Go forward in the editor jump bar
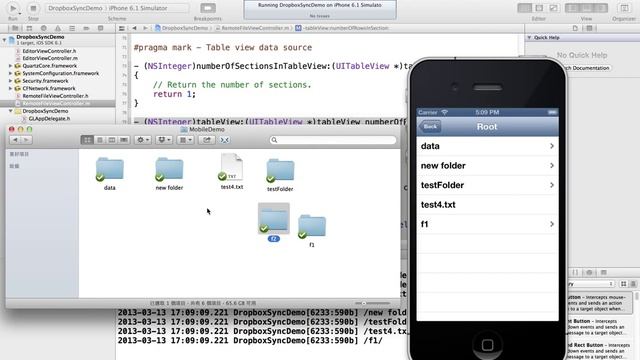The width and height of the screenshot is (640, 360). pyautogui.click(x=145, y=28)
